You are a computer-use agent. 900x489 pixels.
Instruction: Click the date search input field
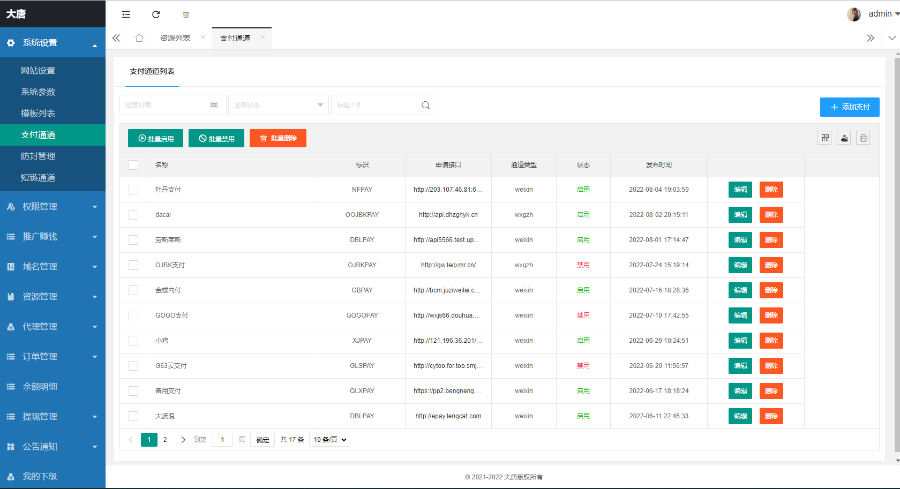click(172, 105)
